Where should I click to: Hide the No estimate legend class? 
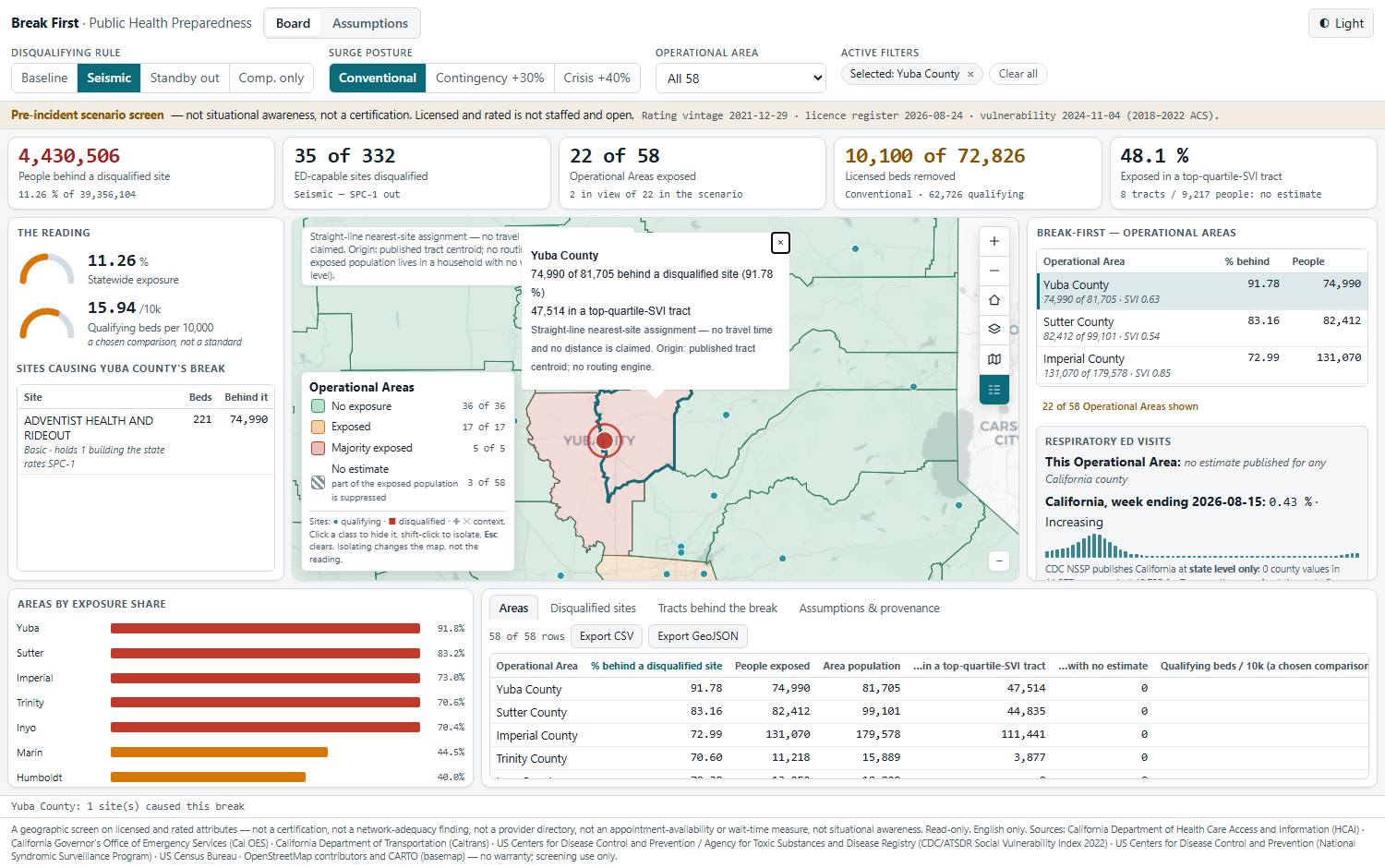[x=408, y=483]
